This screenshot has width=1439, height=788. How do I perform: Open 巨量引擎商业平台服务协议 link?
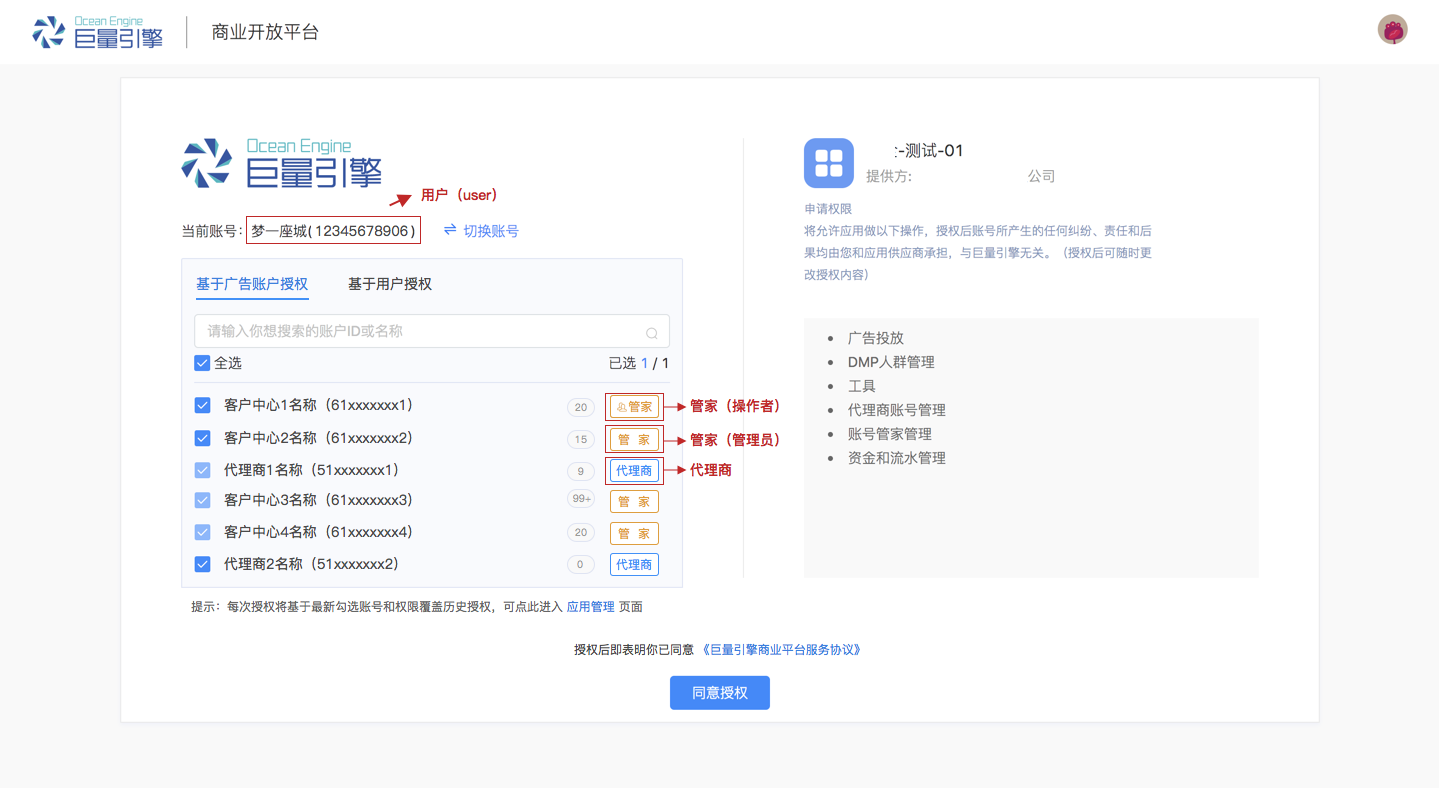pos(782,649)
